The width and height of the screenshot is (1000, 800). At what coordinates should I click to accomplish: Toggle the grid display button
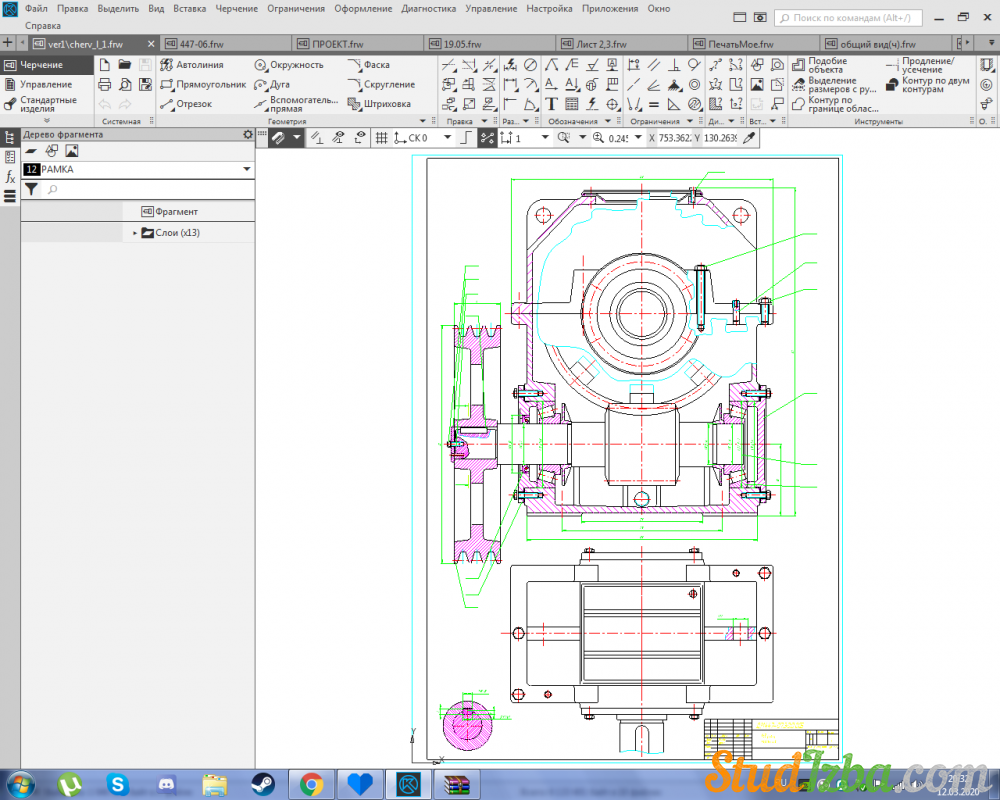coord(381,138)
